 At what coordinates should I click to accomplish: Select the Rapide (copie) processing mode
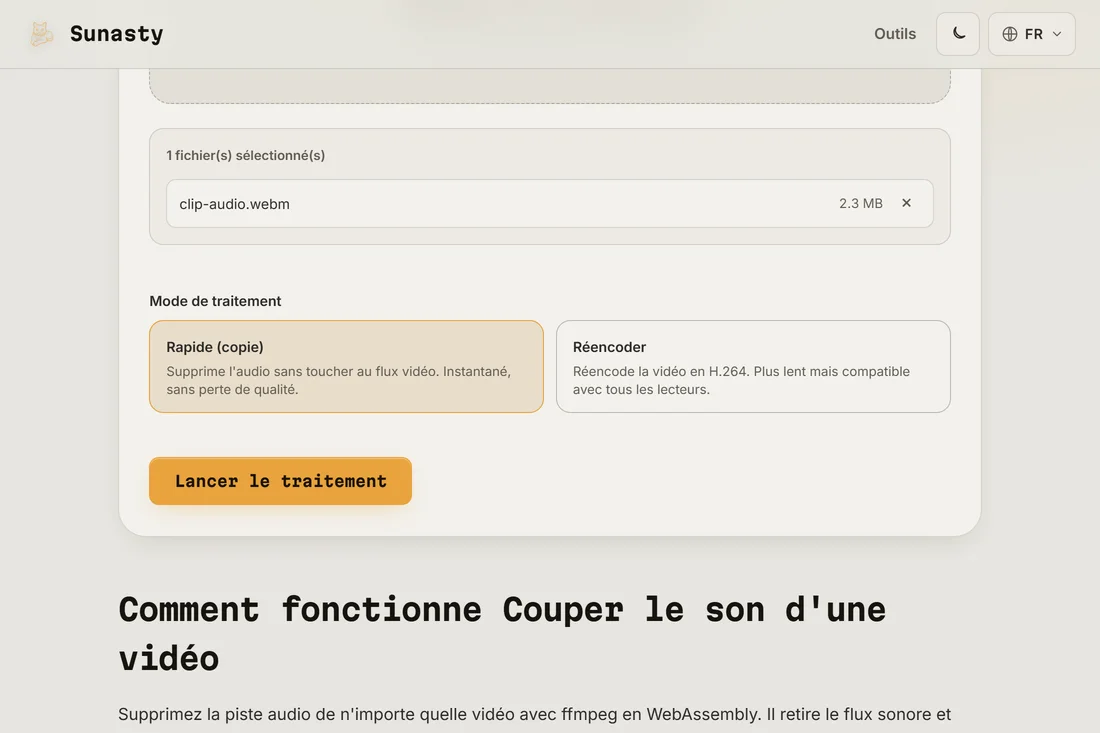tap(347, 366)
